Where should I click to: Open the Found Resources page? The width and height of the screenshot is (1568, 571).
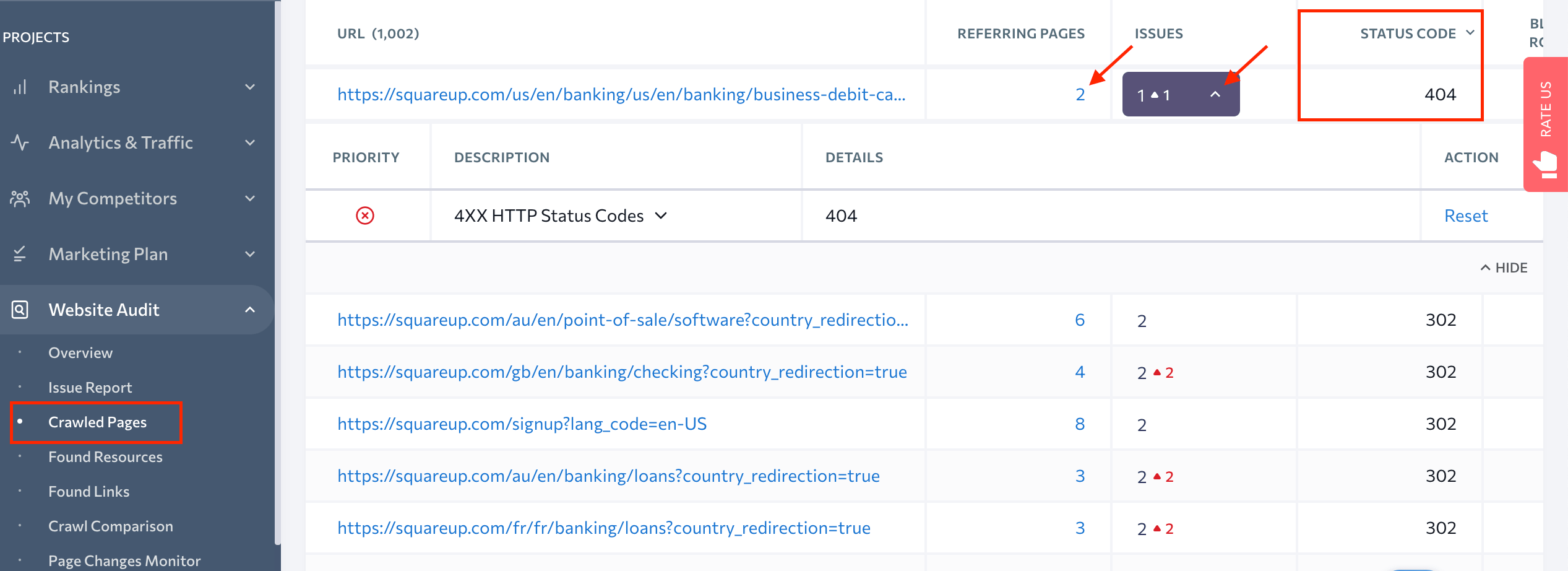(106, 457)
